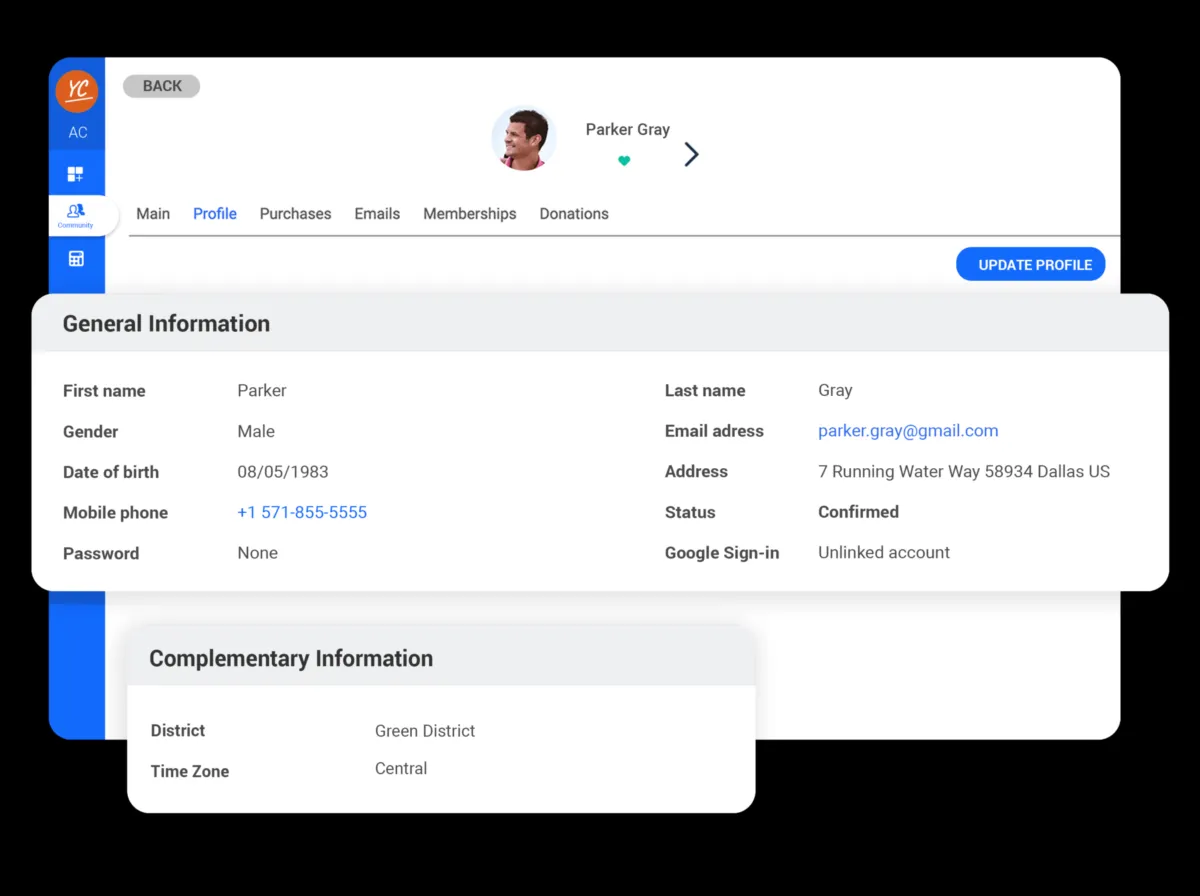
Task: Click the Time Zone label
Action: click(190, 771)
